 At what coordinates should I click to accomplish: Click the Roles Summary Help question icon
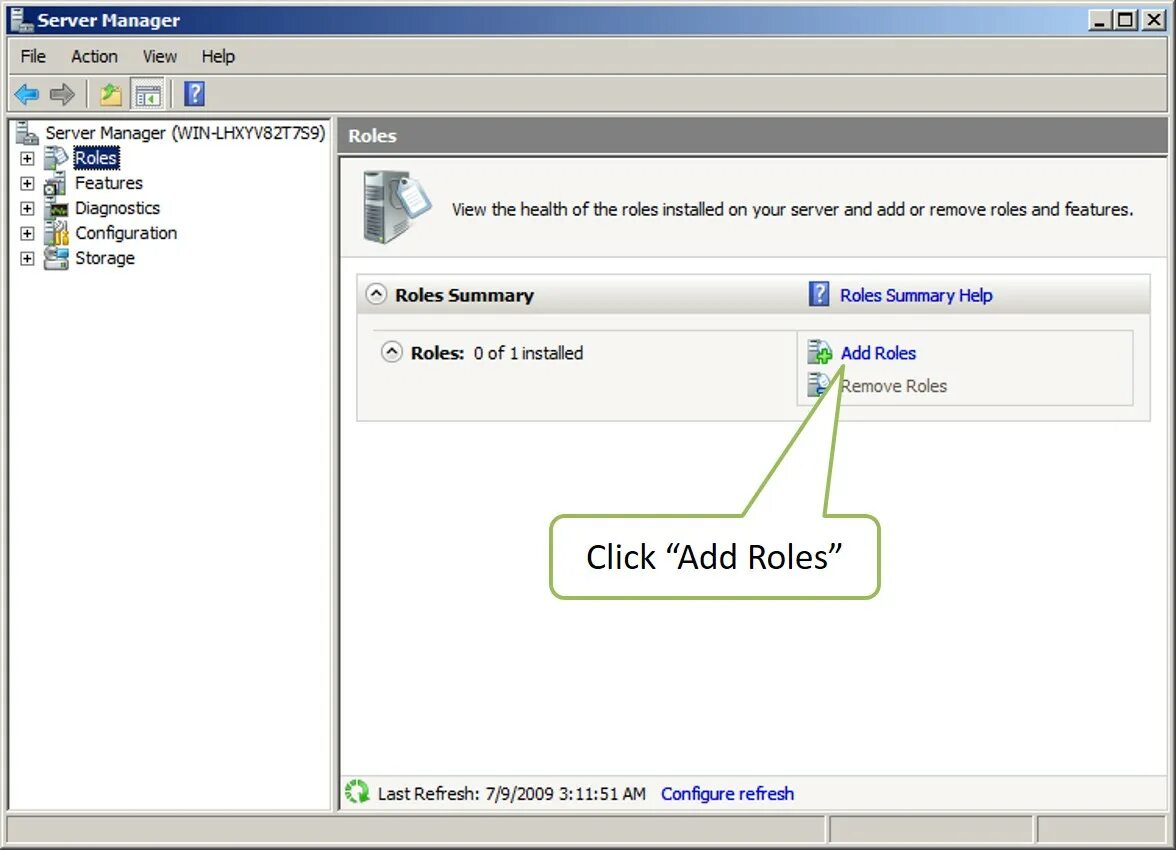click(x=819, y=294)
